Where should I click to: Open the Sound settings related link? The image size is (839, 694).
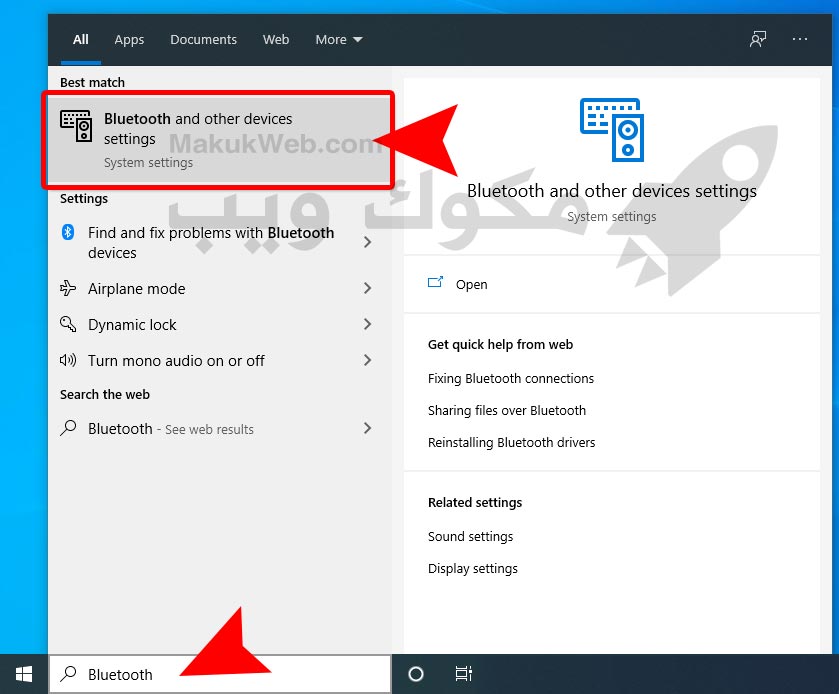point(470,536)
